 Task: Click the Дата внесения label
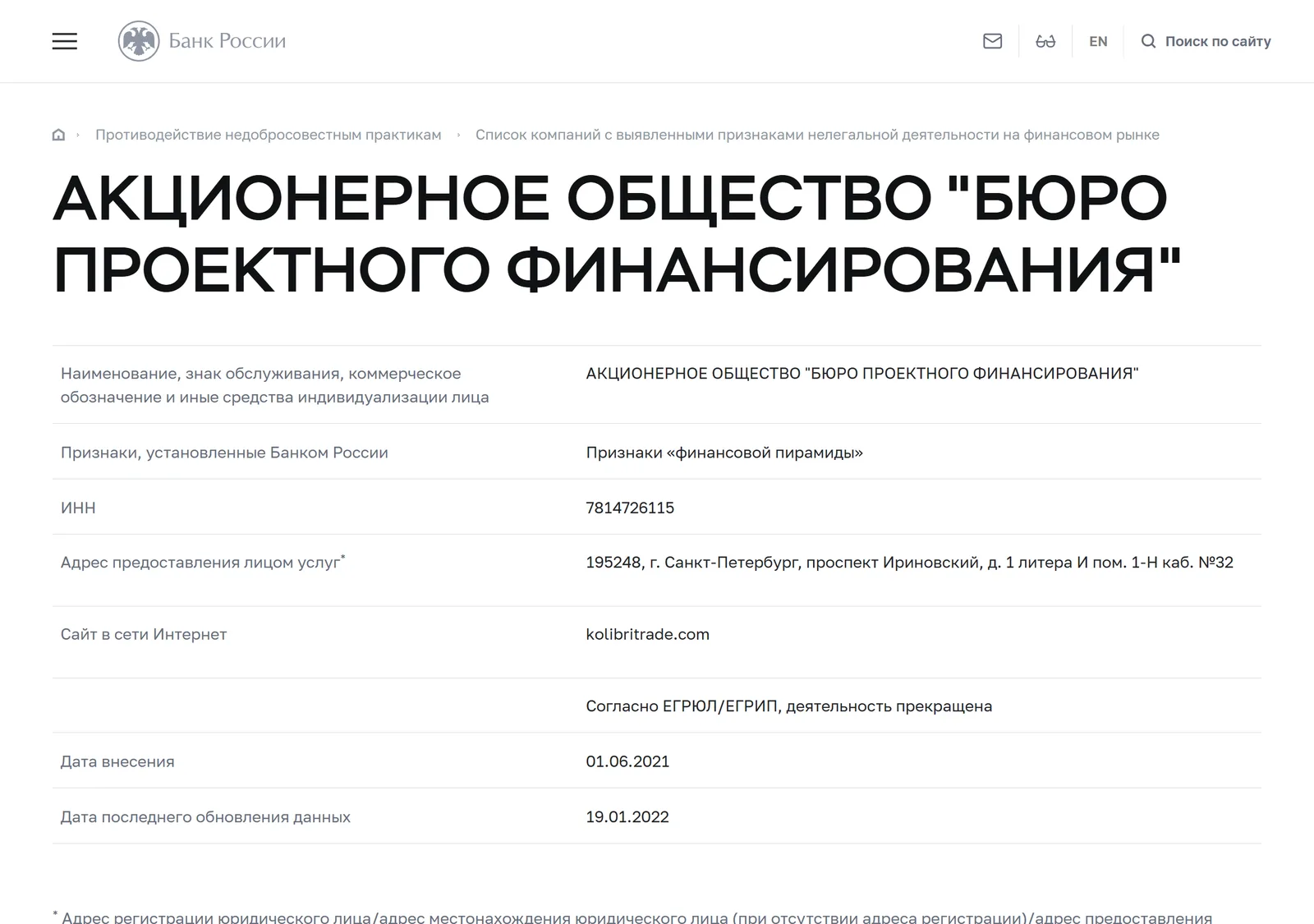117,761
